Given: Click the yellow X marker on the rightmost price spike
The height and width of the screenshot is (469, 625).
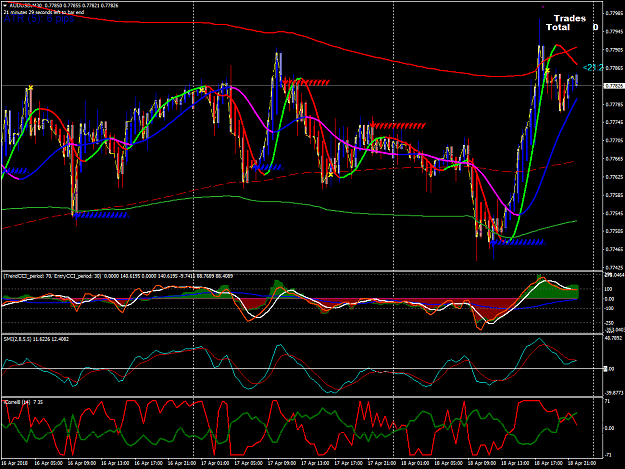Looking at the screenshot, I should [x=548, y=71].
